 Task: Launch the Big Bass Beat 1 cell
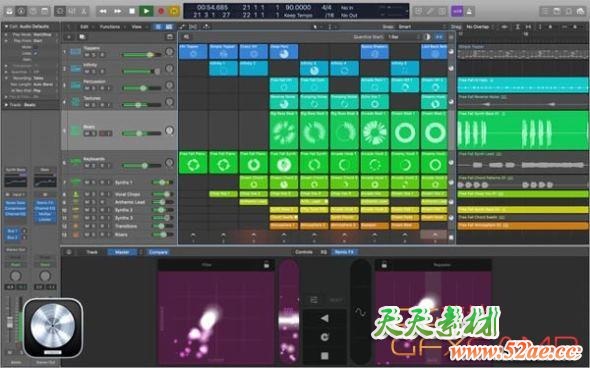[284, 130]
